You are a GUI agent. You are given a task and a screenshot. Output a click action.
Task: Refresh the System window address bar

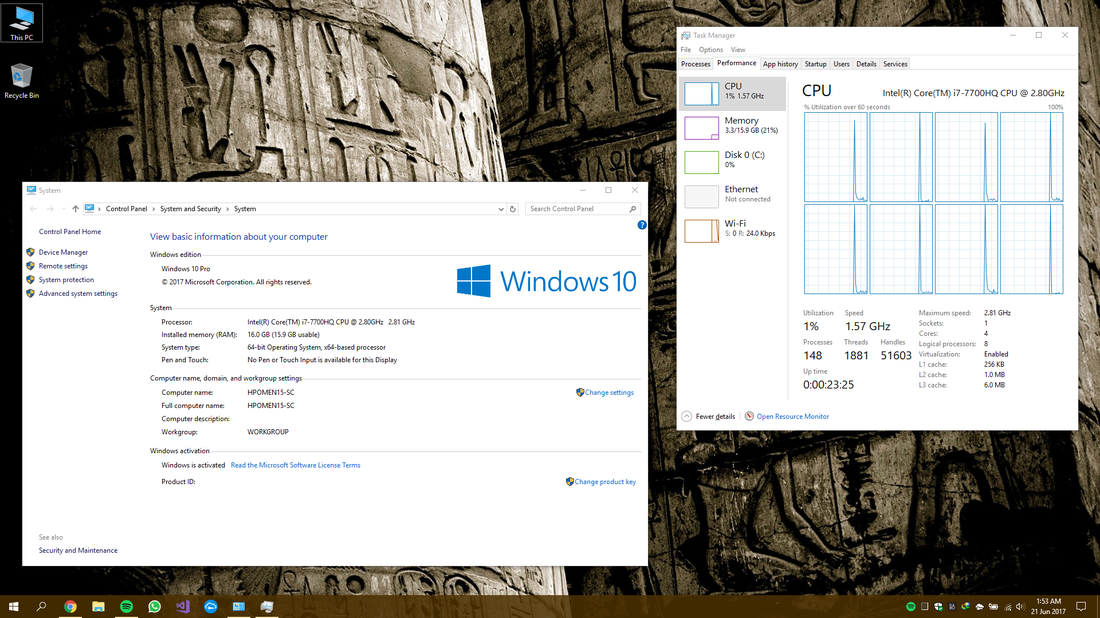point(513,209)
